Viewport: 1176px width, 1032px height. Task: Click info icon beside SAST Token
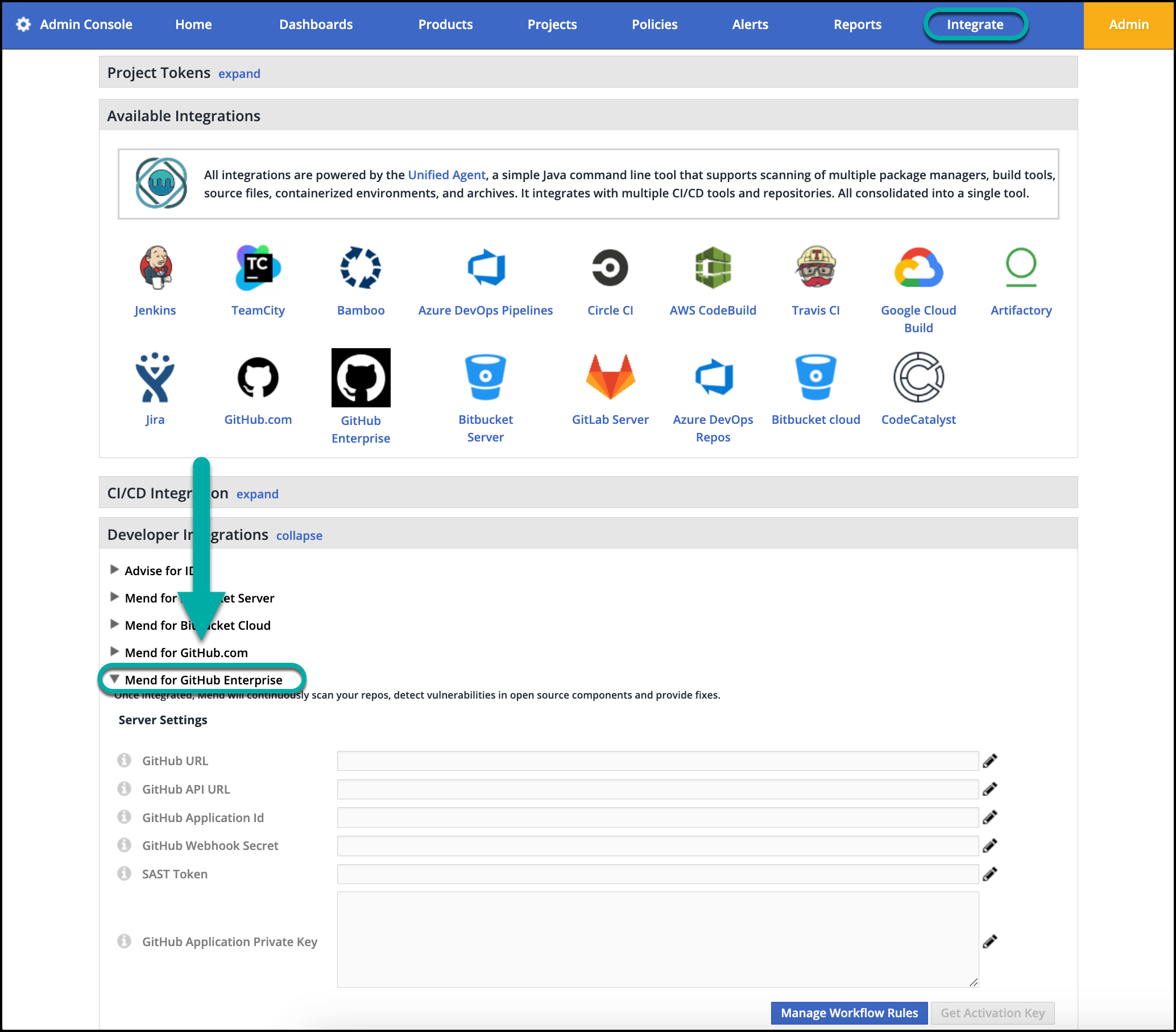(125, 874)
